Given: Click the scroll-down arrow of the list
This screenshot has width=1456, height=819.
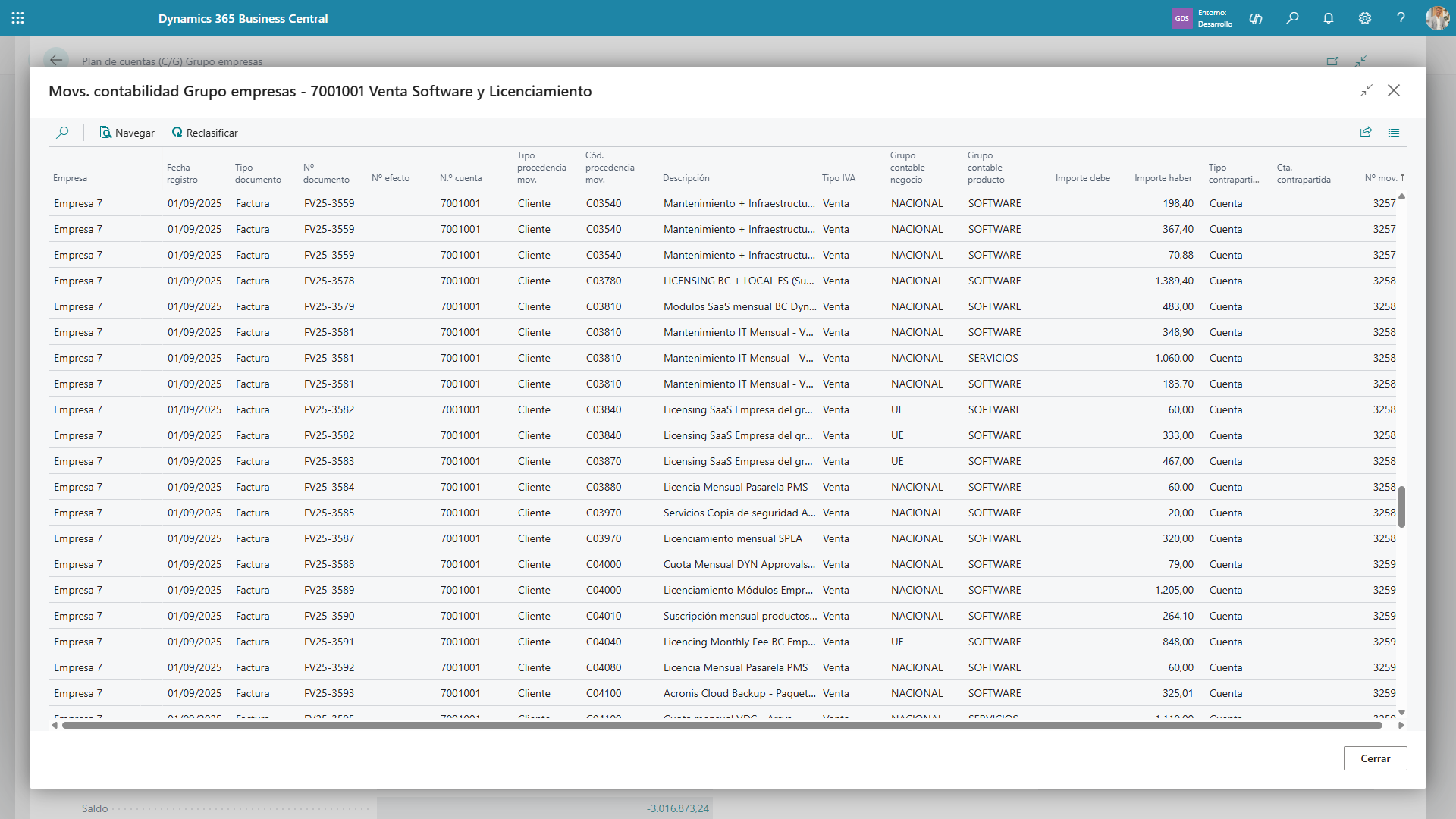Looking at the screenshot, I should pyautogui.click(x=1401, y=712).
